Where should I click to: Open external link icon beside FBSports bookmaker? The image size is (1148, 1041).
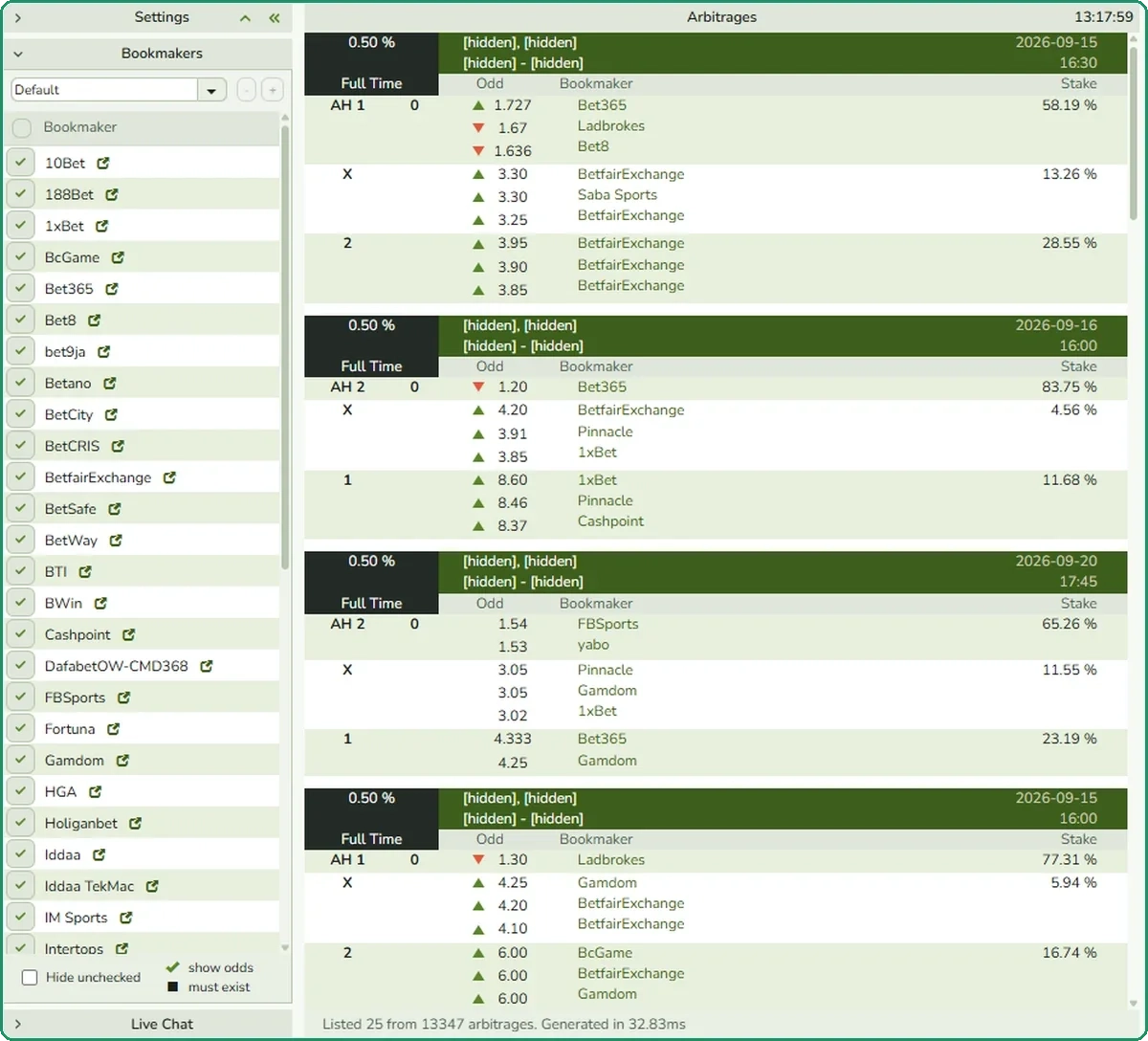[123, 697]
